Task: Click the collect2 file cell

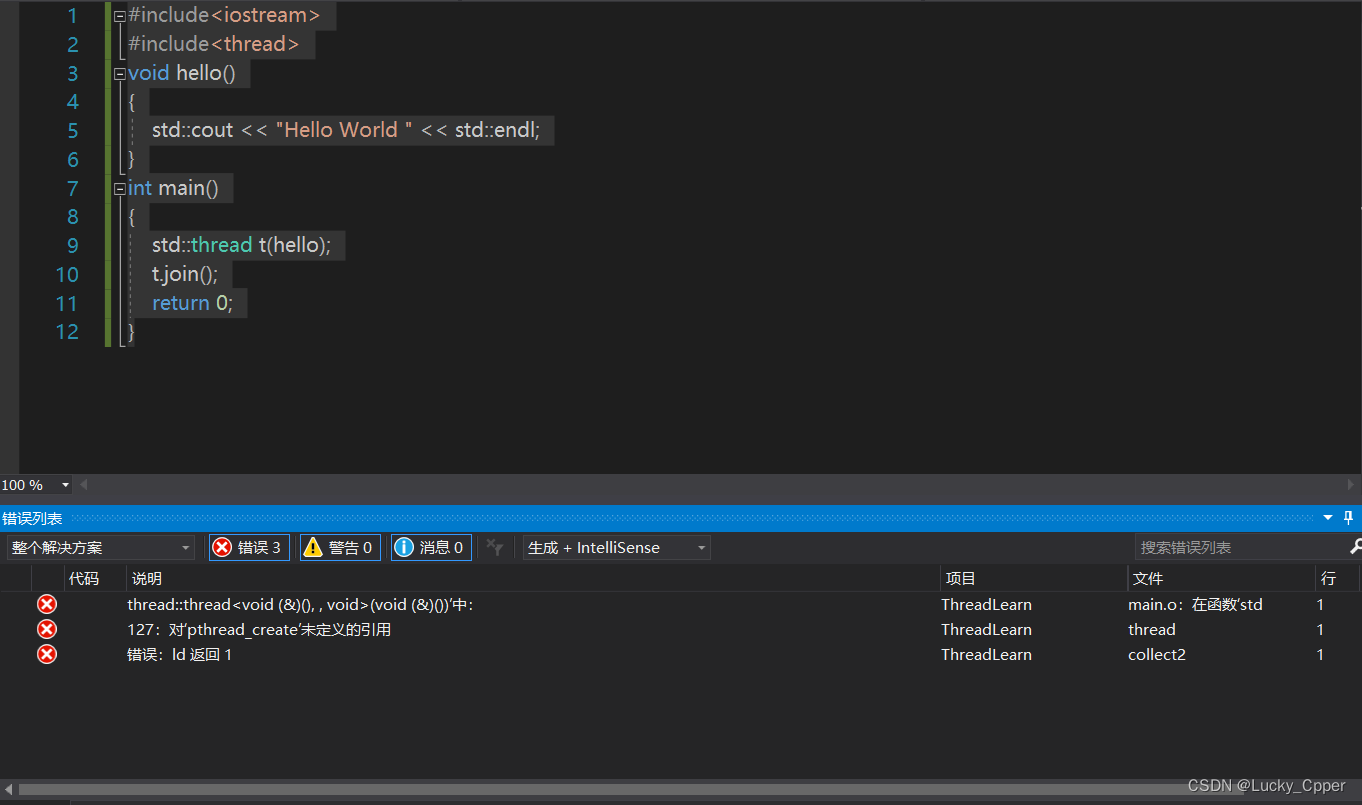Action: point(1156,654)
